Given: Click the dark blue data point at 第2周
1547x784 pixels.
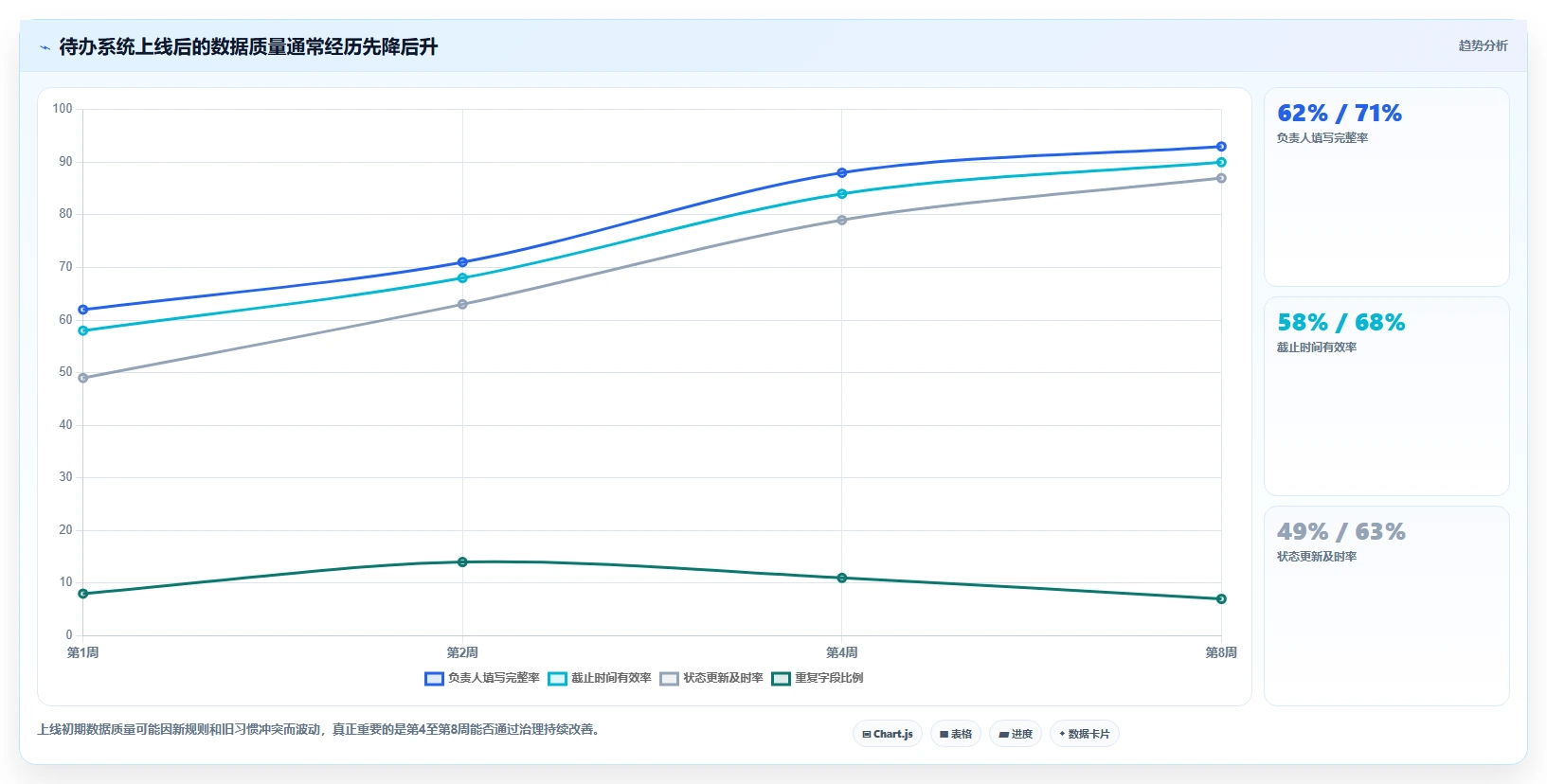Looking at the screenshot, I should click(x=462, y=262).
